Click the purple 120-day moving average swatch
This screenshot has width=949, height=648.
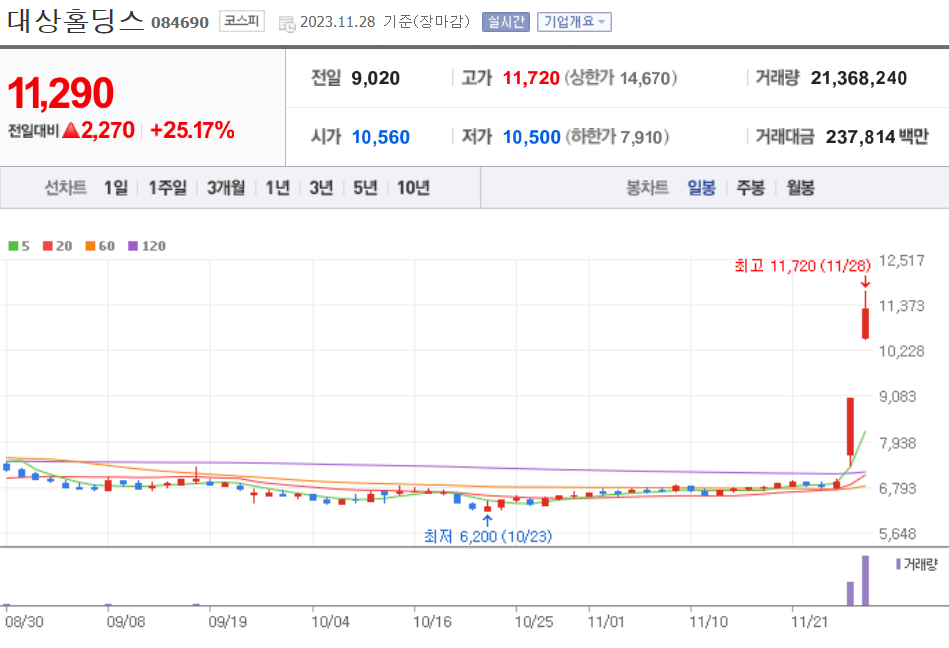tap(133, 246)
